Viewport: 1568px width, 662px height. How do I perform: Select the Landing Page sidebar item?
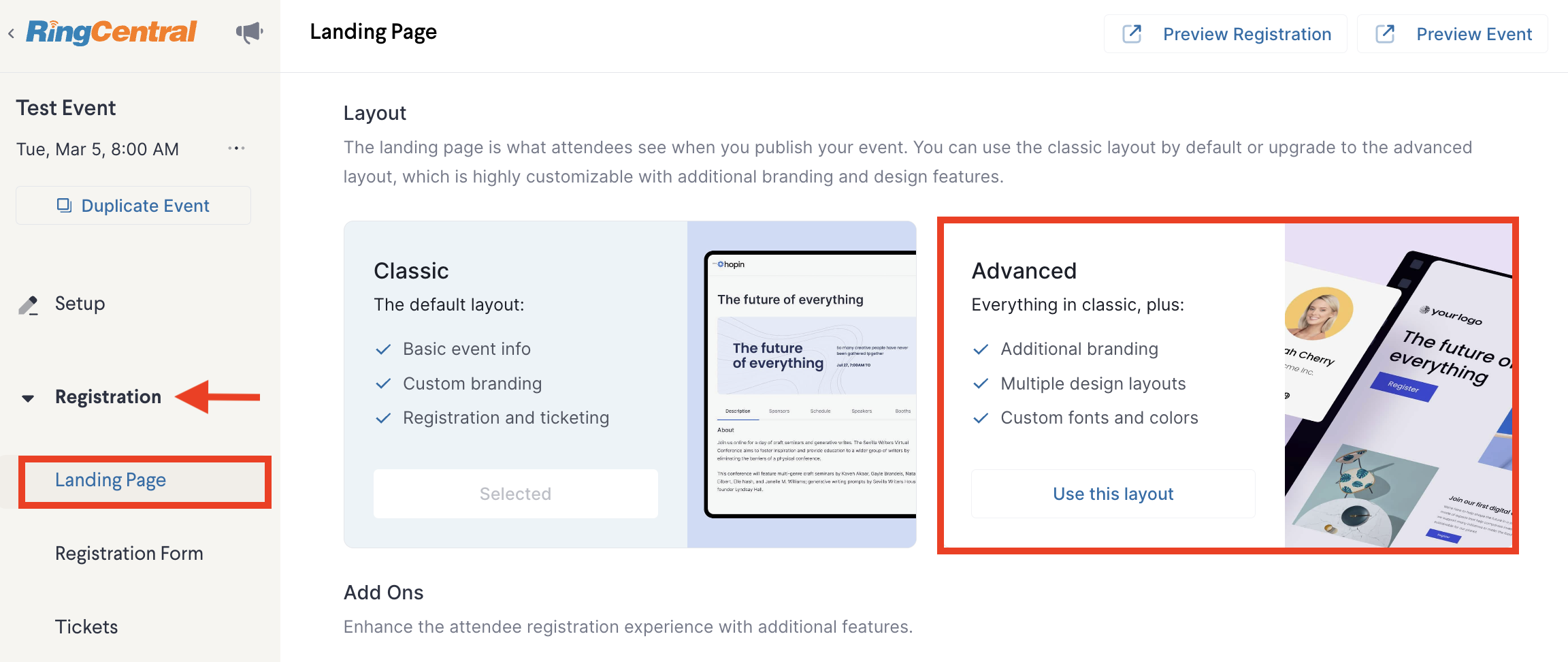[110, 480]
